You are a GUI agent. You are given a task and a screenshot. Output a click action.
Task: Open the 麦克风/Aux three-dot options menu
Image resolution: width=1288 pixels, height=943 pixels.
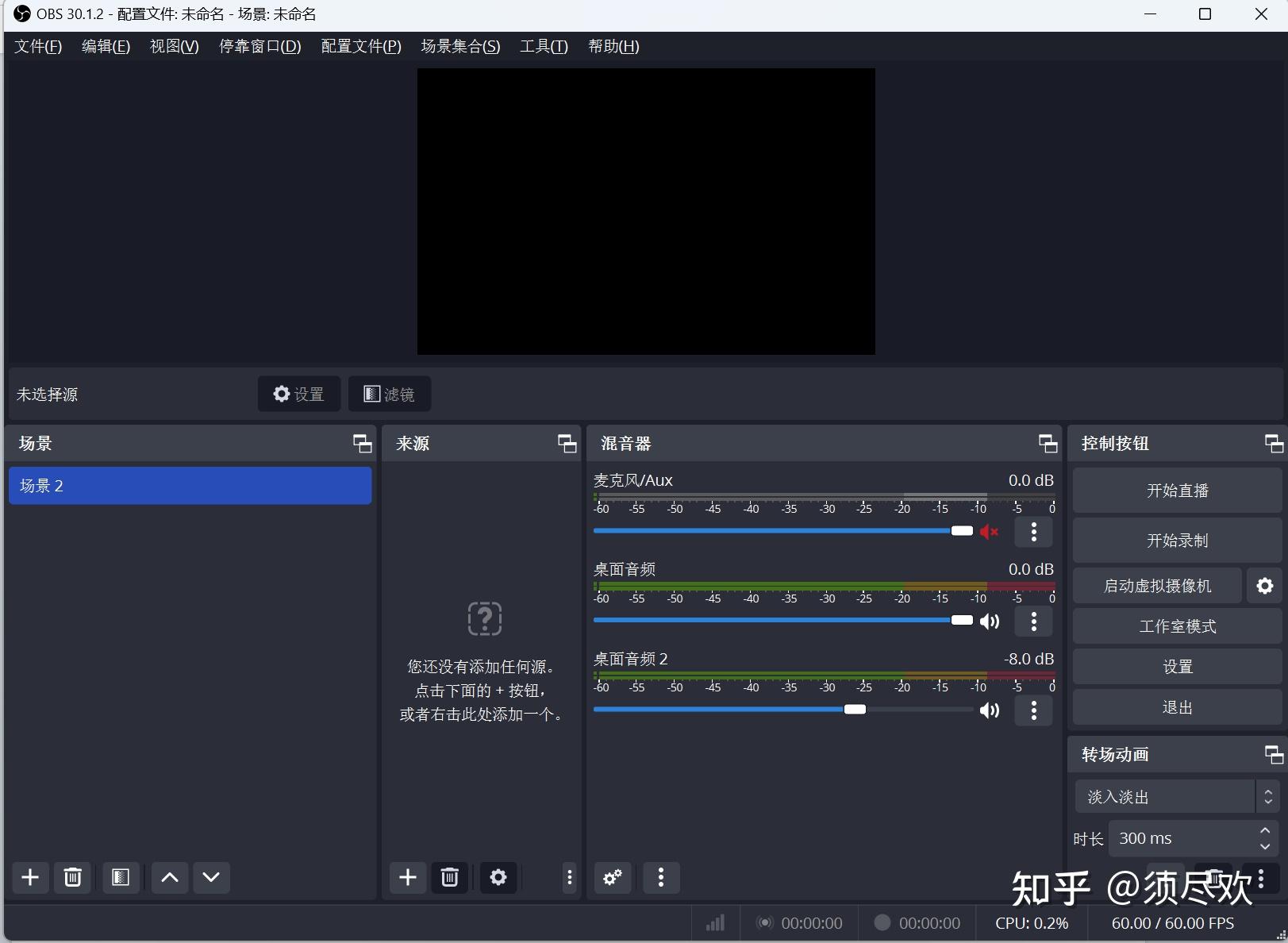point(1033,532)
